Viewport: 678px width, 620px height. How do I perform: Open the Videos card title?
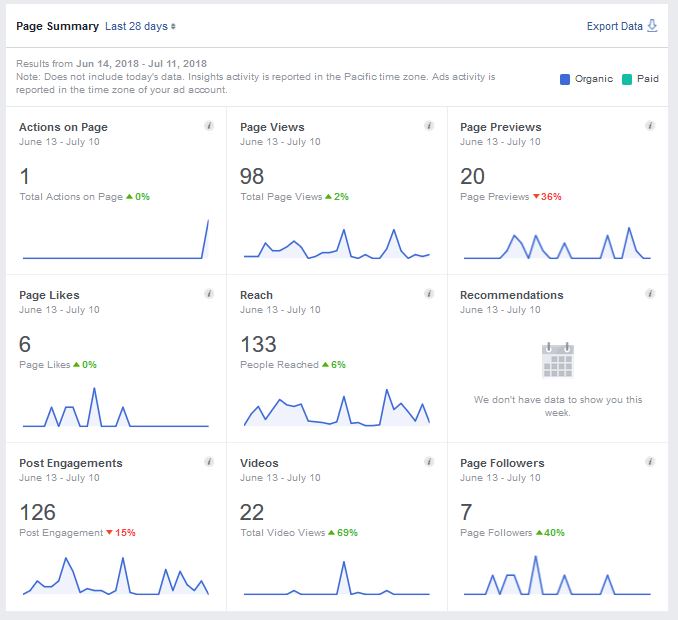259,463
